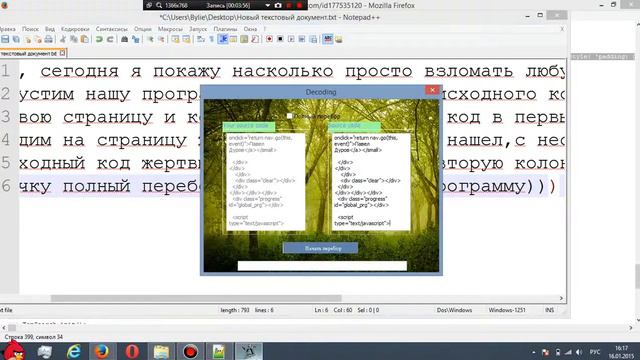Click the Paste clipboard toolbar icon

(84, 39)
